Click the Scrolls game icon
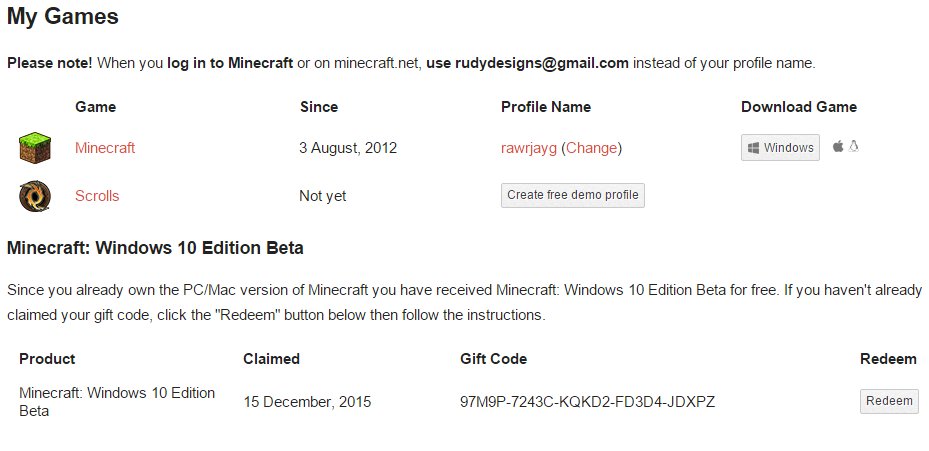Image resolution: width=929 pixels, height=451 pixels. tap(35, 196)
